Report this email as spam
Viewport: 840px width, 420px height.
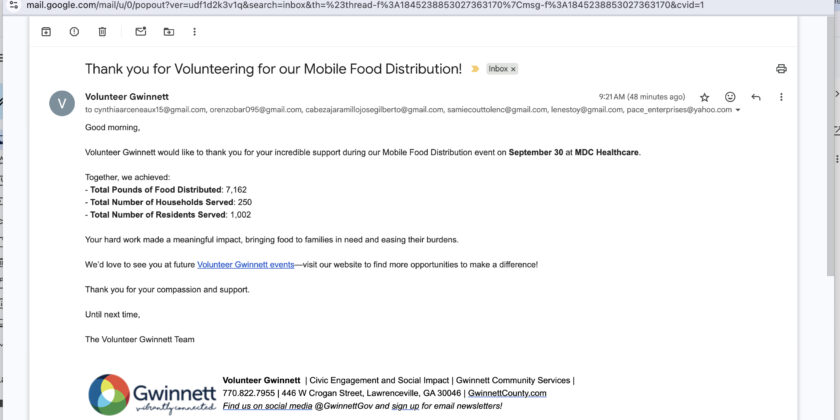[x=74, y=32]
